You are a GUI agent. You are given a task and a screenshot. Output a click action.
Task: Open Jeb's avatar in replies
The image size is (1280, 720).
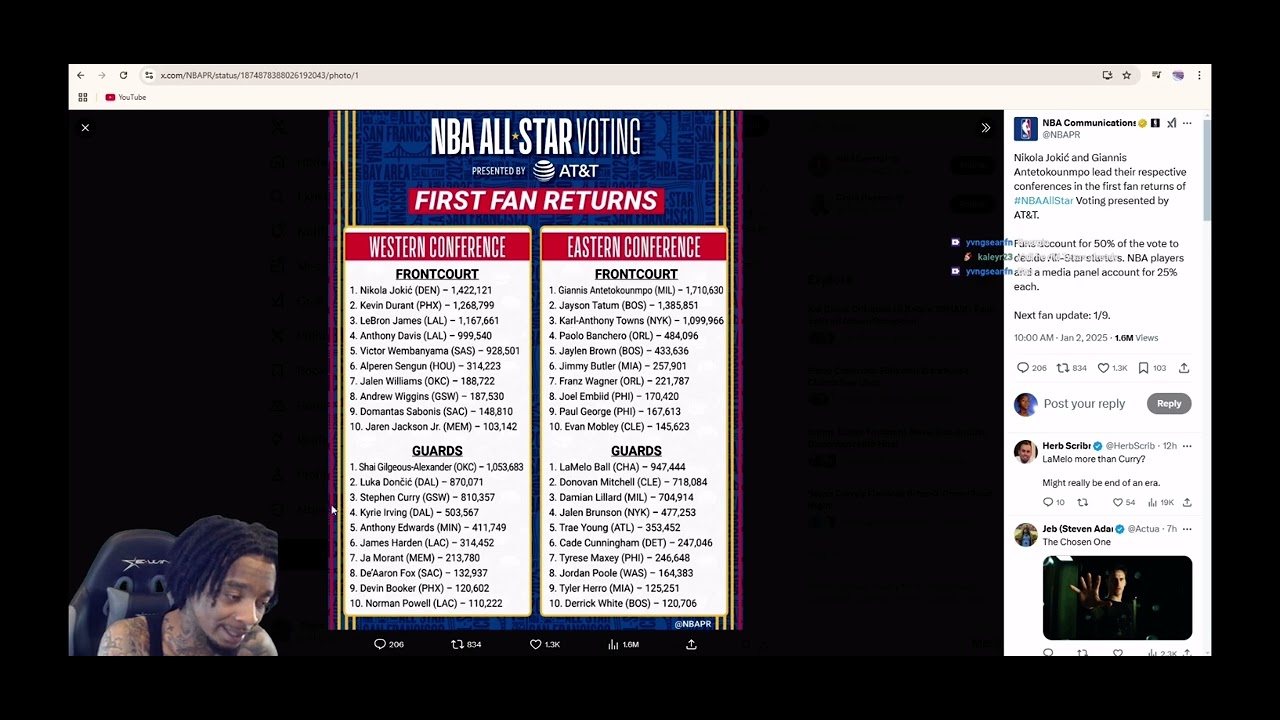point(1025,534)
